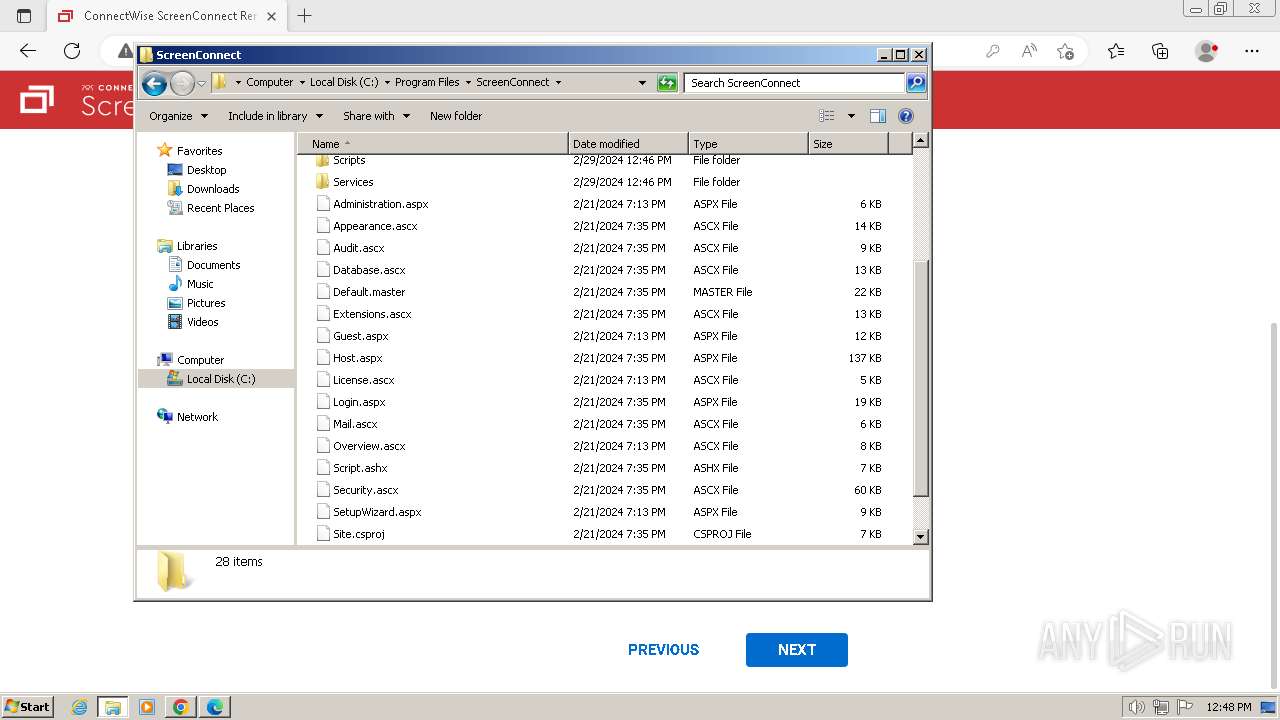Select Local Disk (C:) breadcrumb
The width and height of the screenshot is (1280, 720).
pos(344,83)
